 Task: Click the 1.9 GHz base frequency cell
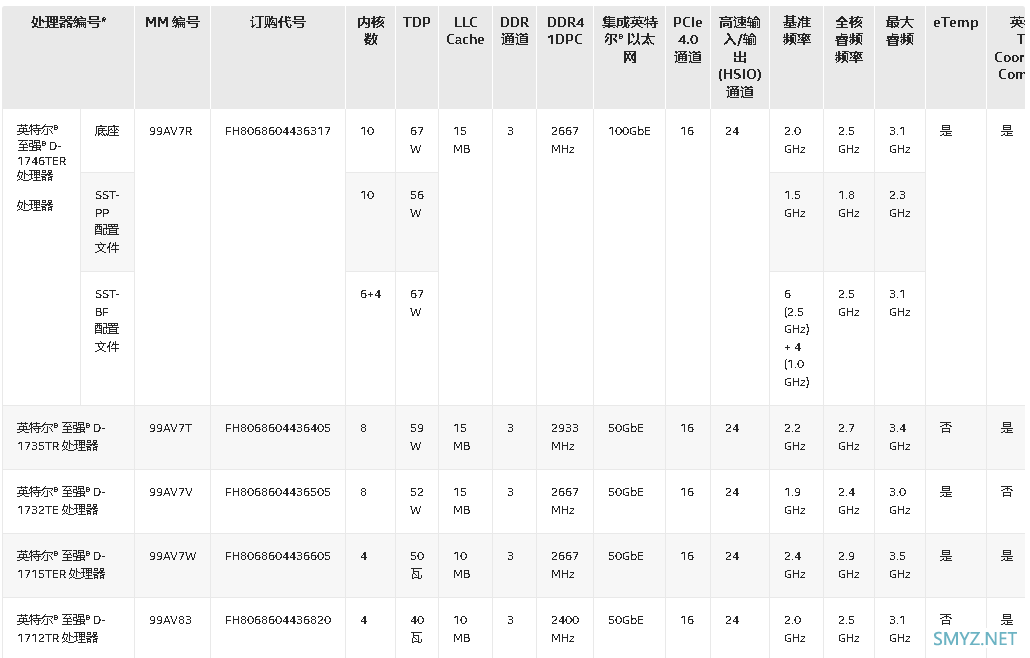tap(794, 500)
